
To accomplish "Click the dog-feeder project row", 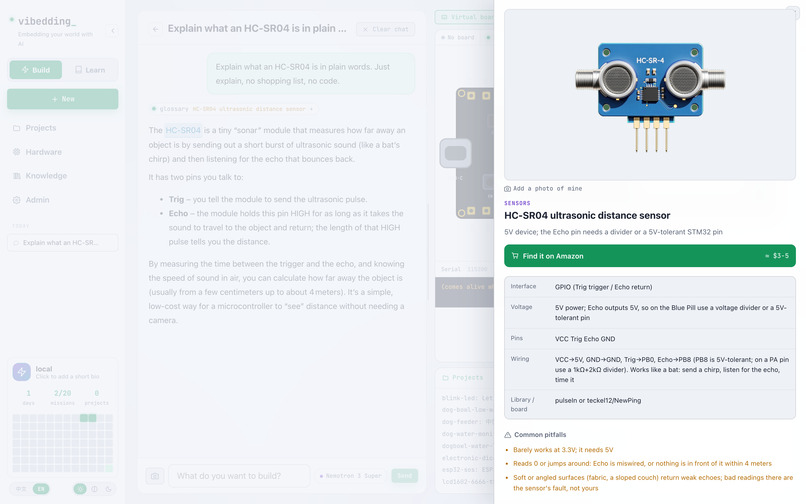I will [467, 422].
